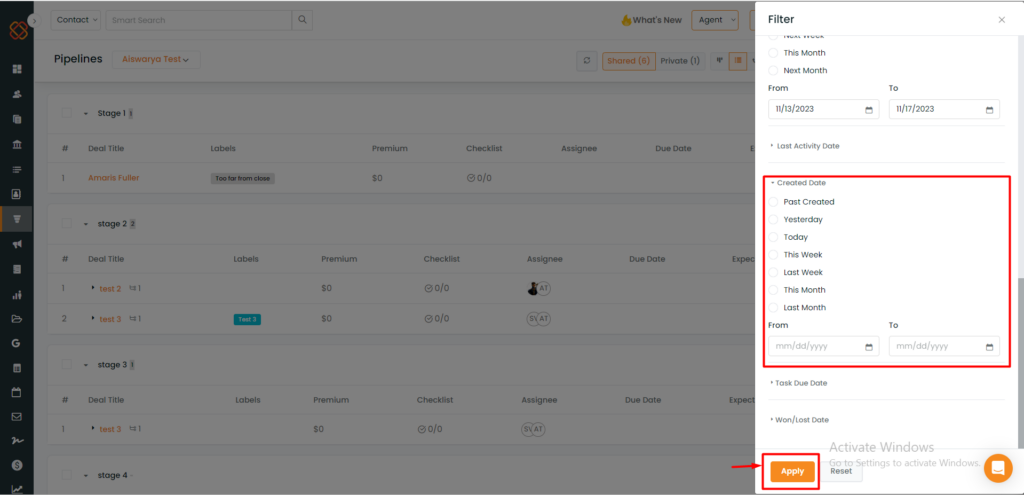Screen dimensions: 1024x495
Task: Open the folder files icon in sidebar
Action: [17, 319]
